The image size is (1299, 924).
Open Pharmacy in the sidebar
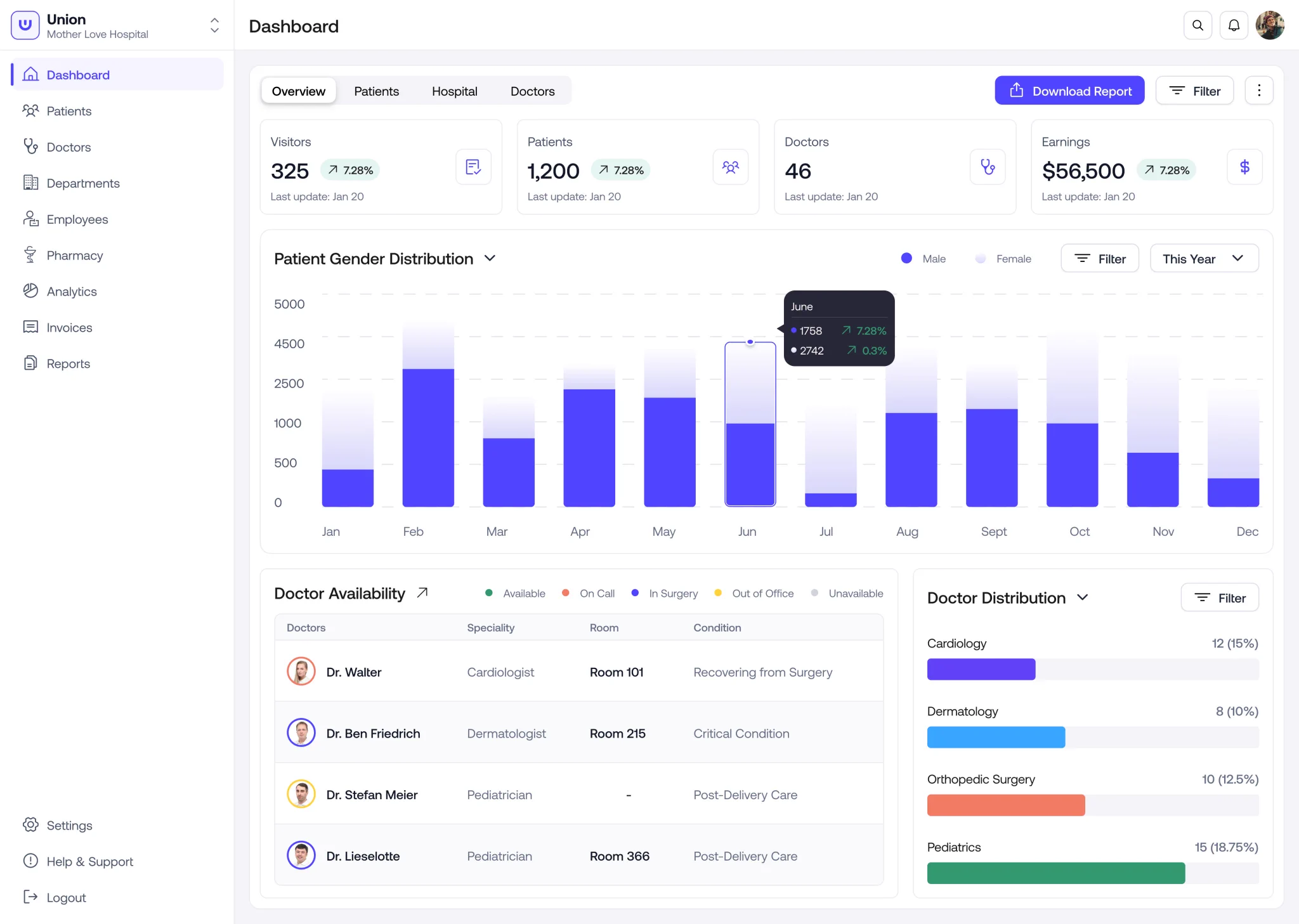coord(117,256)
